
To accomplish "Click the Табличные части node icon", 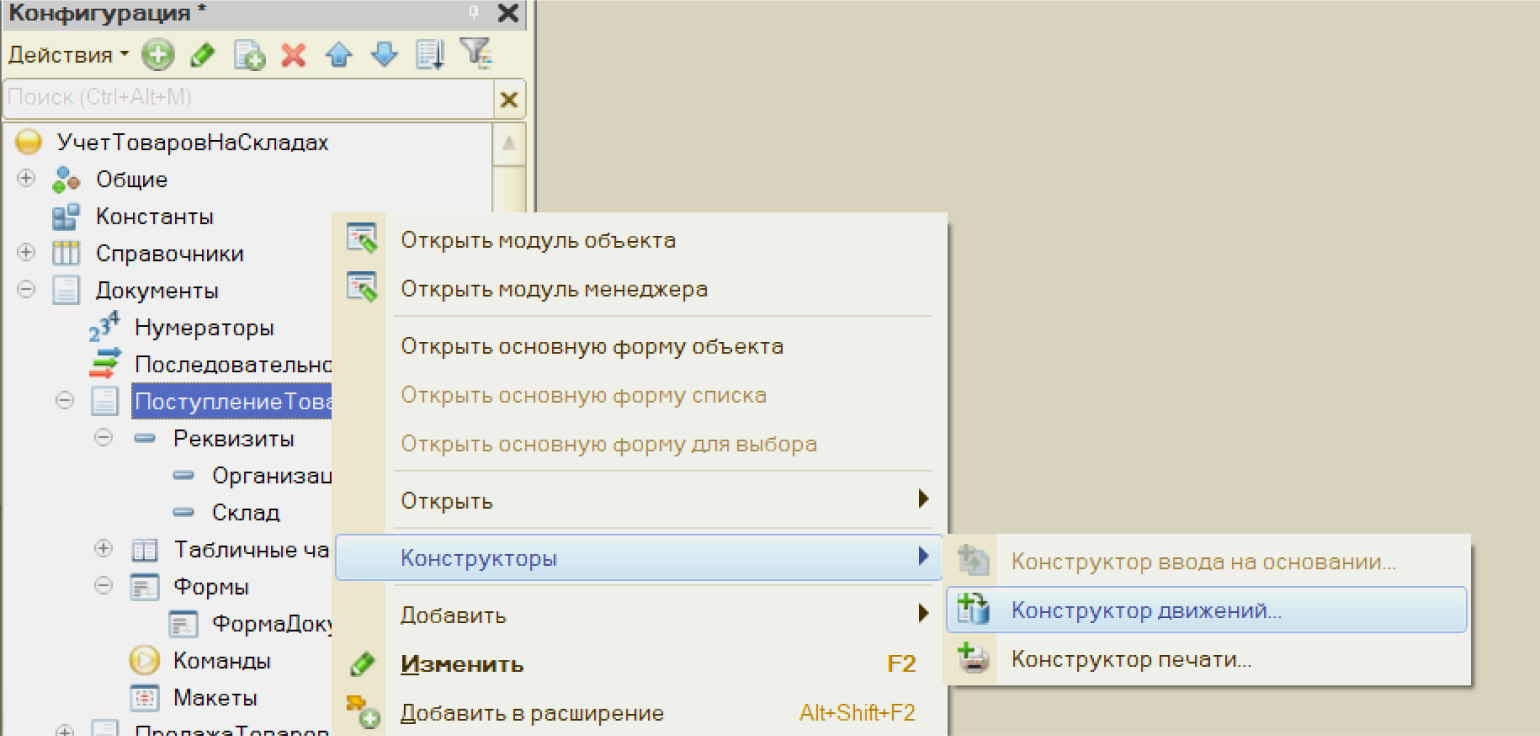I will point(144,550).
